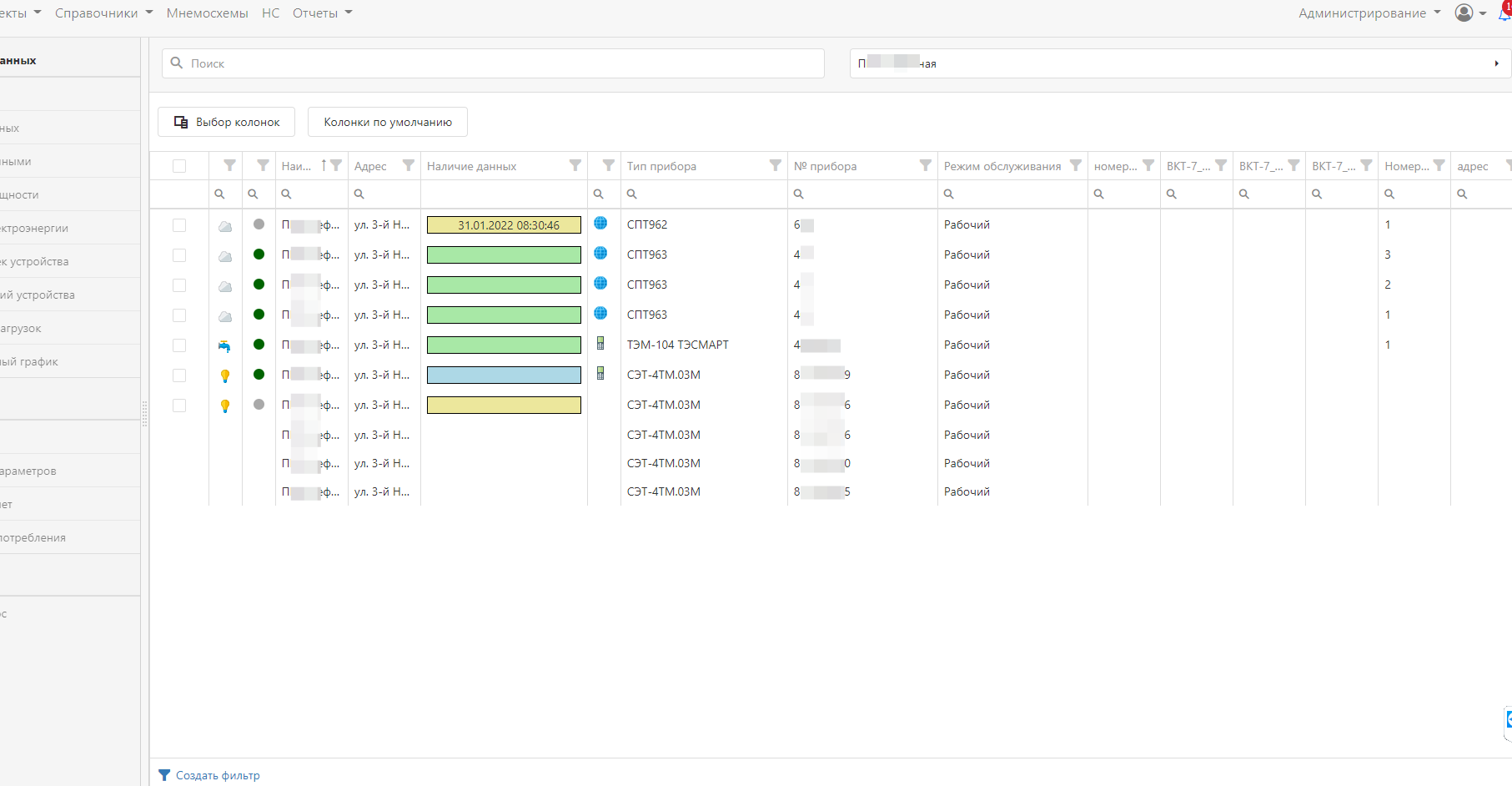Click the modem icon in ТЭМ-104 ТЭСМАРТ row

pos(600,343)
